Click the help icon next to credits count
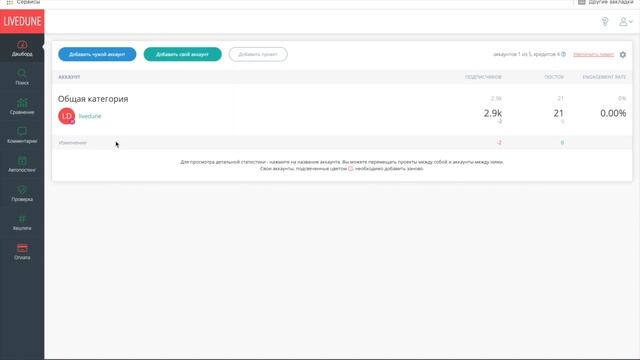This screenshot has width=640, height=360. [x=563, y=54]
